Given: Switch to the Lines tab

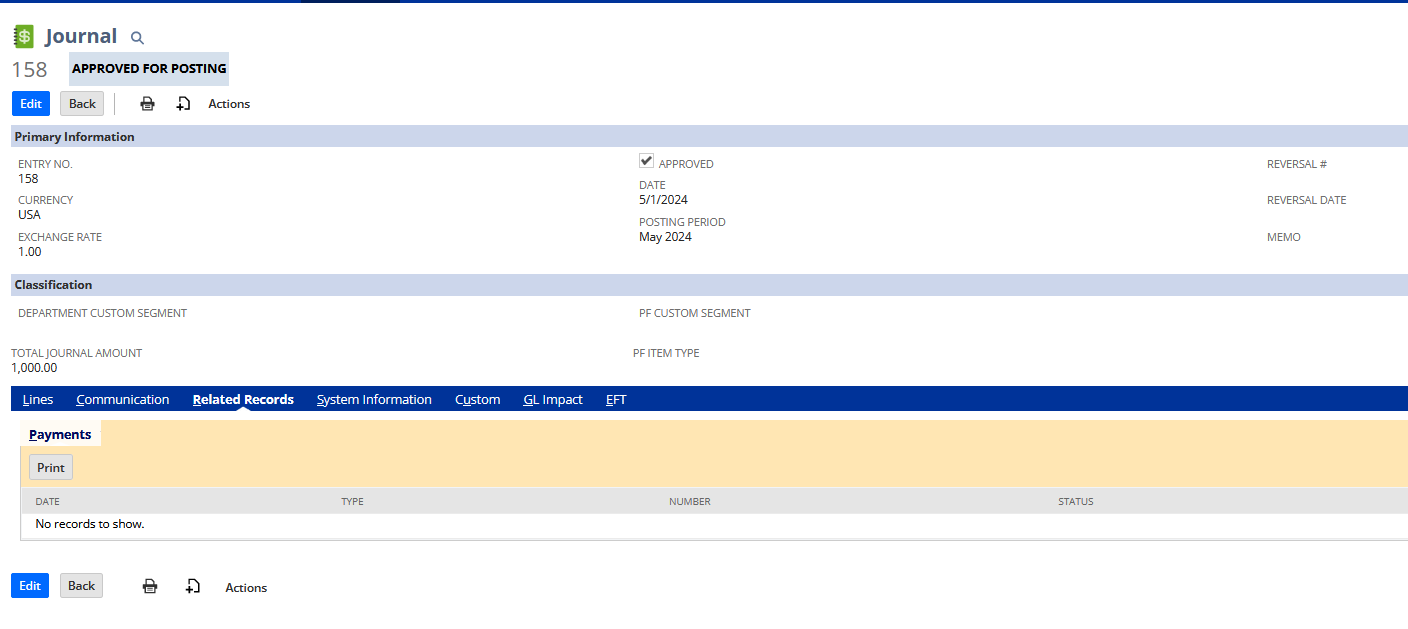Looking at the screenshot, I should [x=38, y=399].
